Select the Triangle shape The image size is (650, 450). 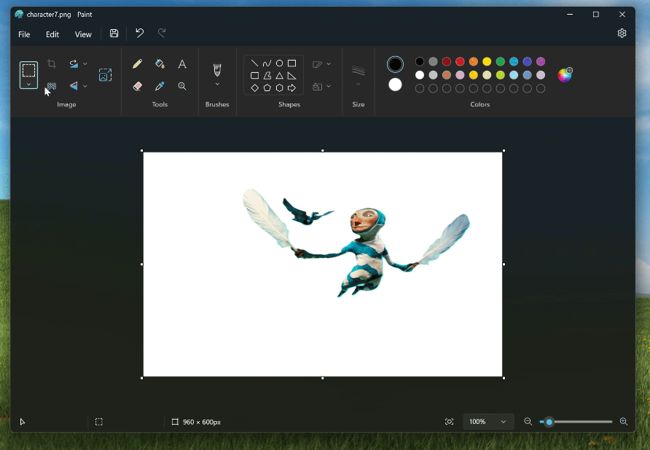click(x=279, y=76)
